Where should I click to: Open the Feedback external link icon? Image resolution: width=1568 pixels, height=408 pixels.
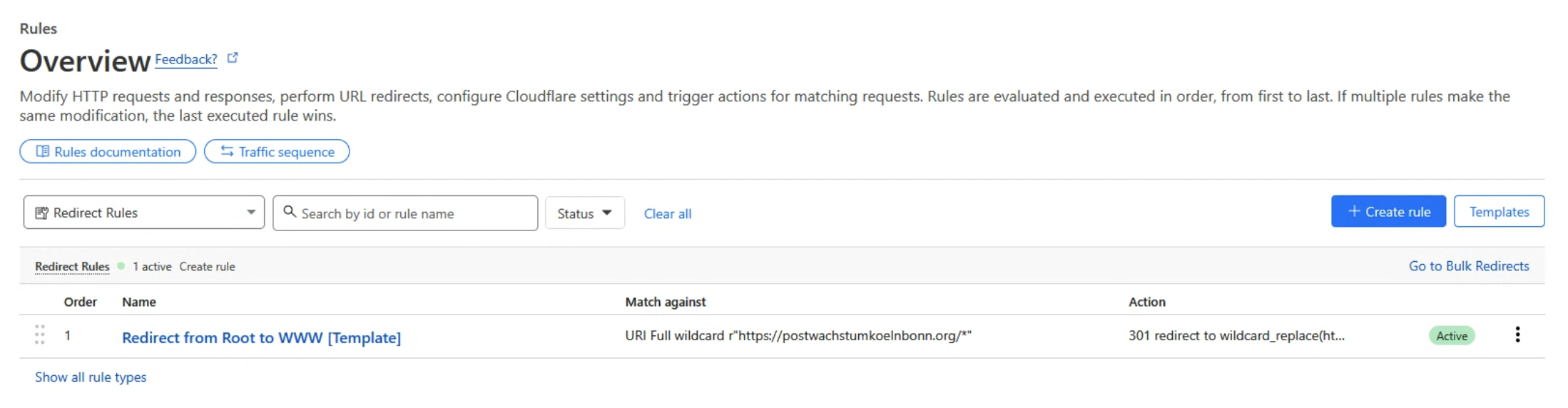pos(233,58)
